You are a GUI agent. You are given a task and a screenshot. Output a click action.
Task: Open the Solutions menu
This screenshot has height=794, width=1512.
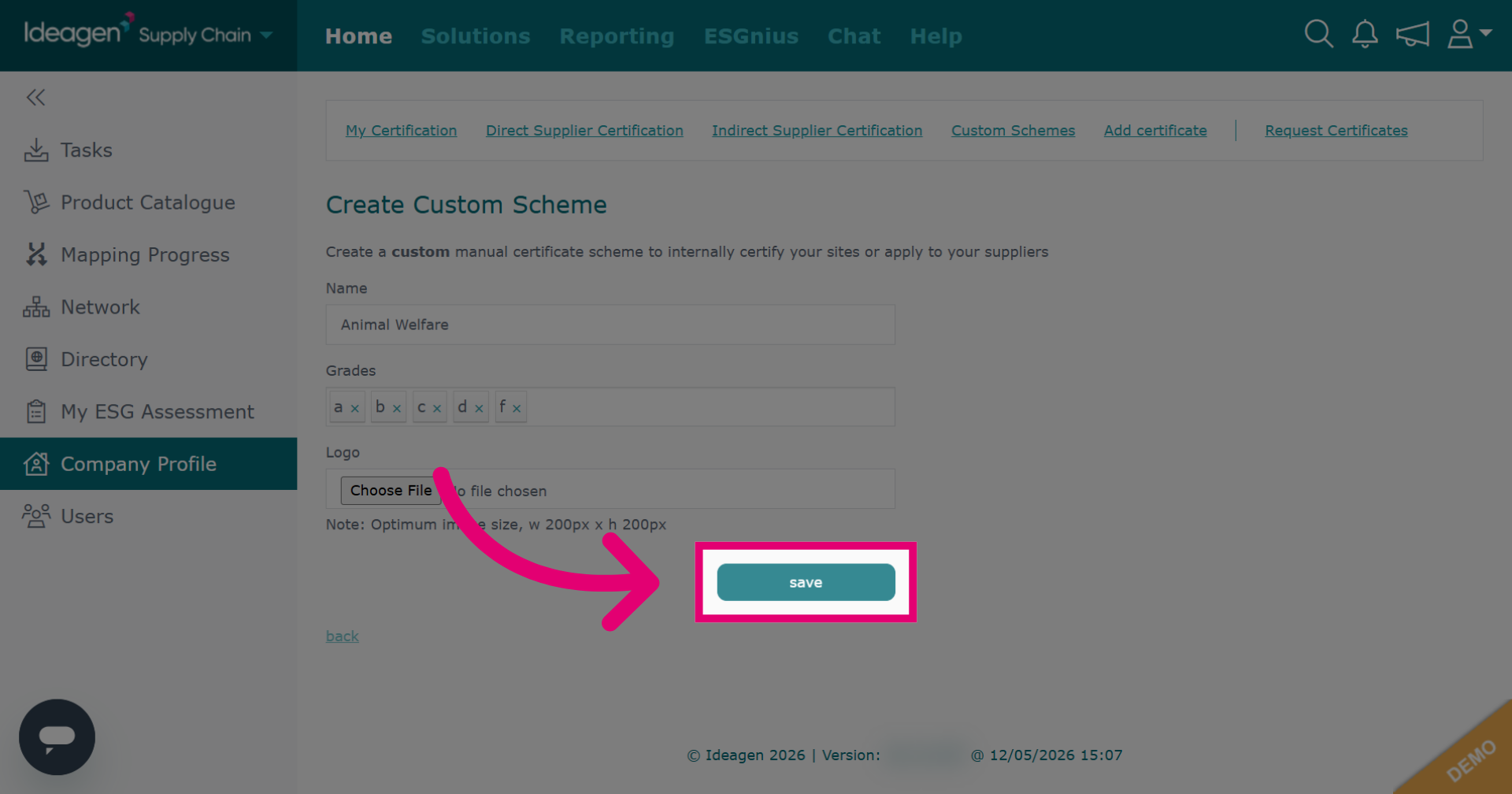[476, 36]
